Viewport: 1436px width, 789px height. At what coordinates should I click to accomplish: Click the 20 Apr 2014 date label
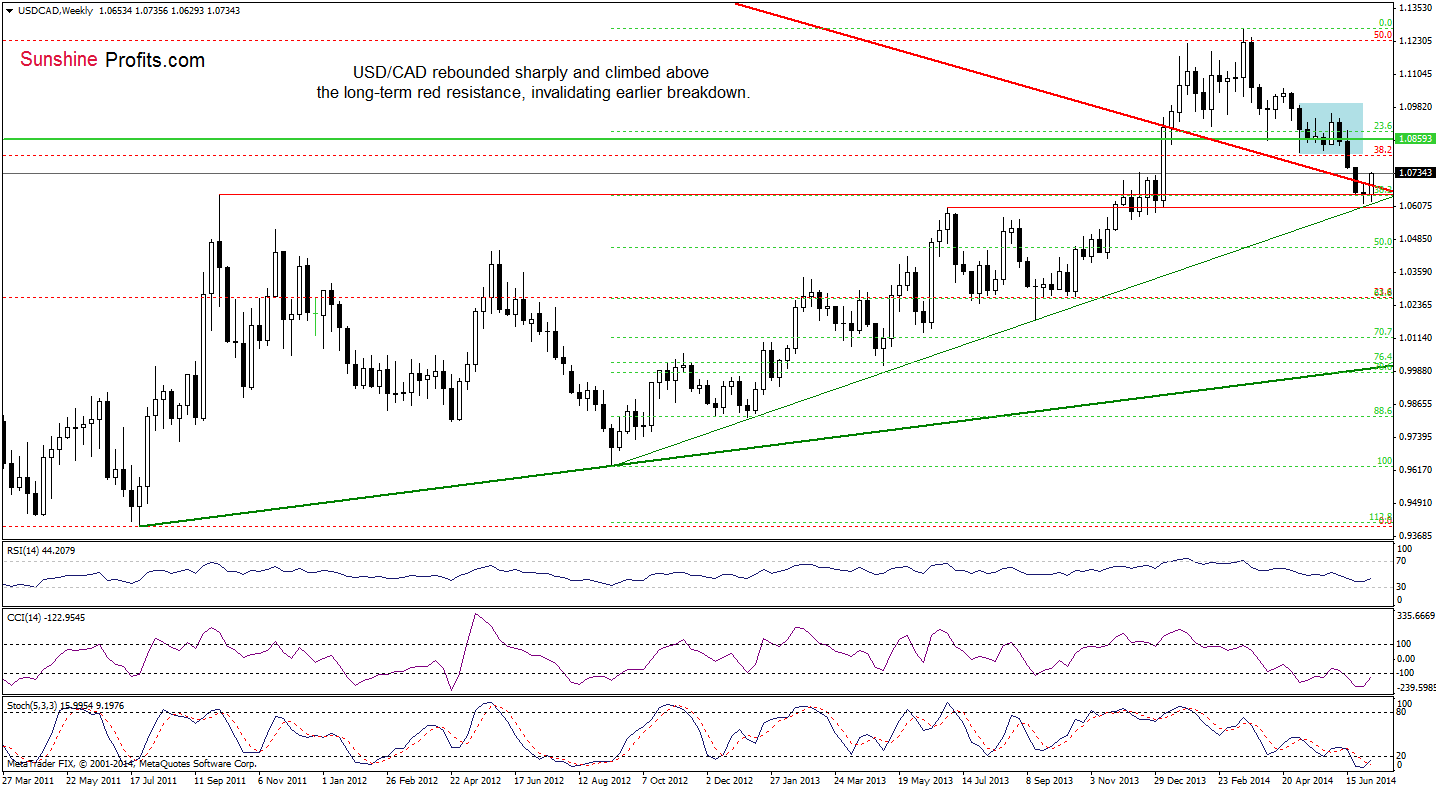click(x=1309, y=778)
